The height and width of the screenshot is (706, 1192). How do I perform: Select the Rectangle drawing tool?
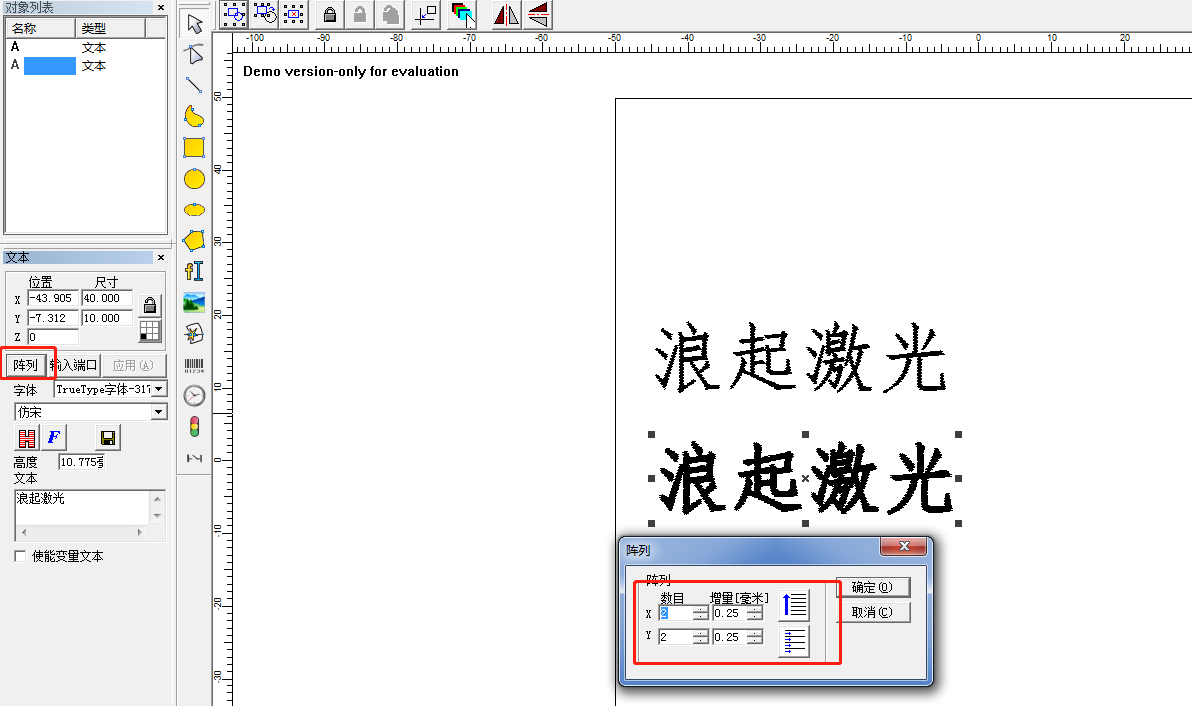[x=193, y=147]
